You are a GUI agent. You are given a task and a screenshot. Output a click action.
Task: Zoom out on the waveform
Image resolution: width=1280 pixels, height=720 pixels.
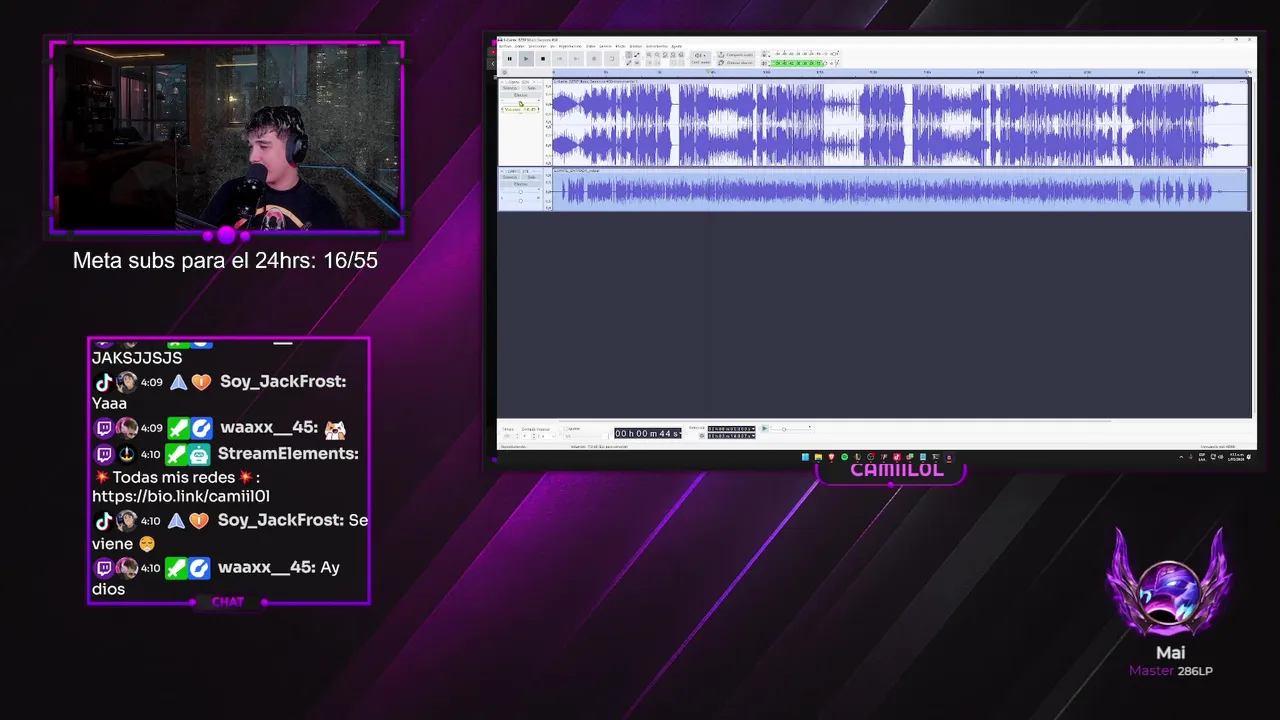[x=657, y=55]
